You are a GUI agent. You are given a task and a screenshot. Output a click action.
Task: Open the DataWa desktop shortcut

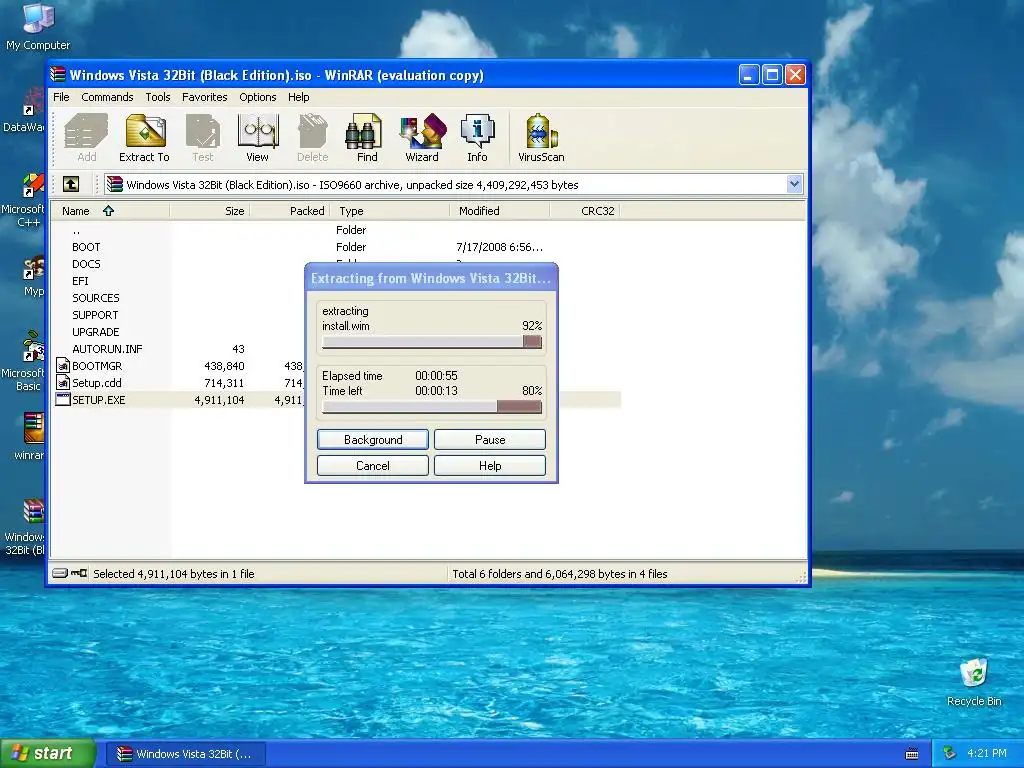24,111
